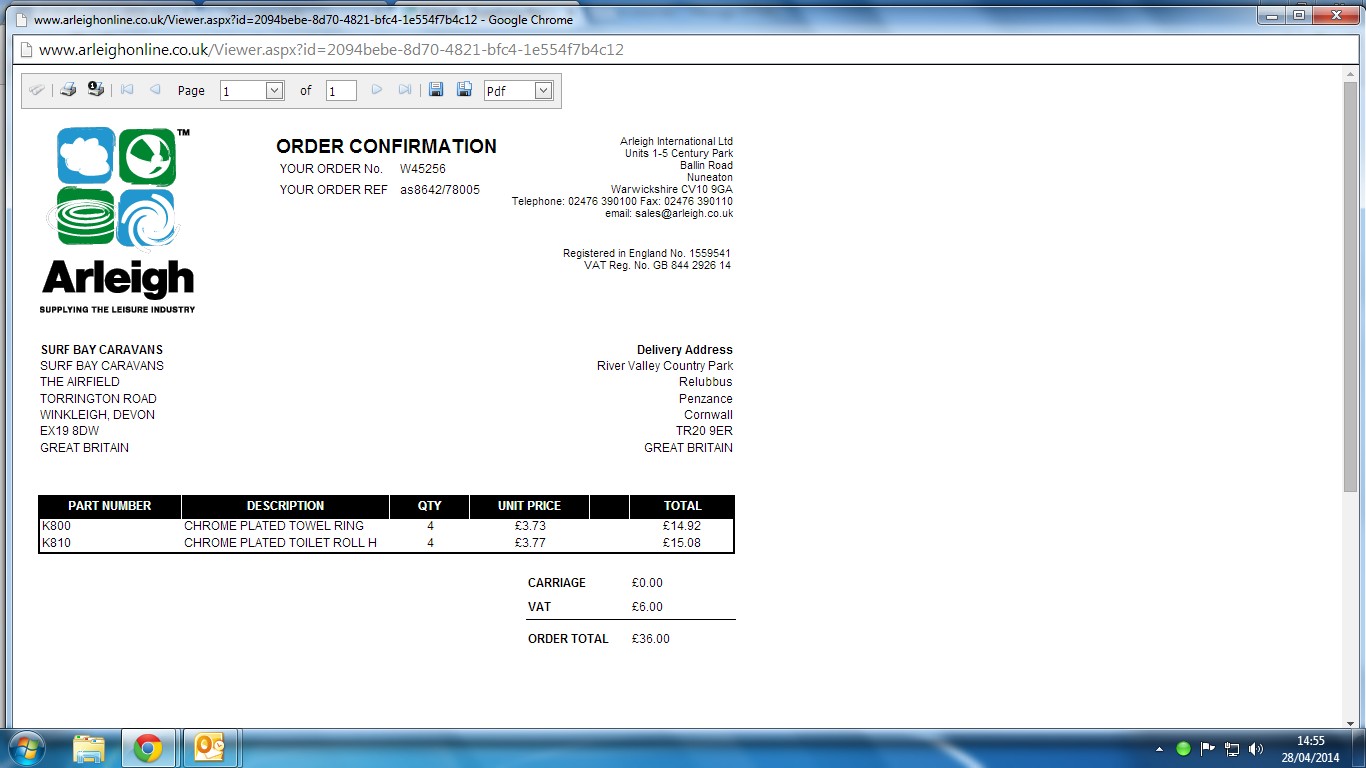Click the save-and-open double disk icon

464,90
